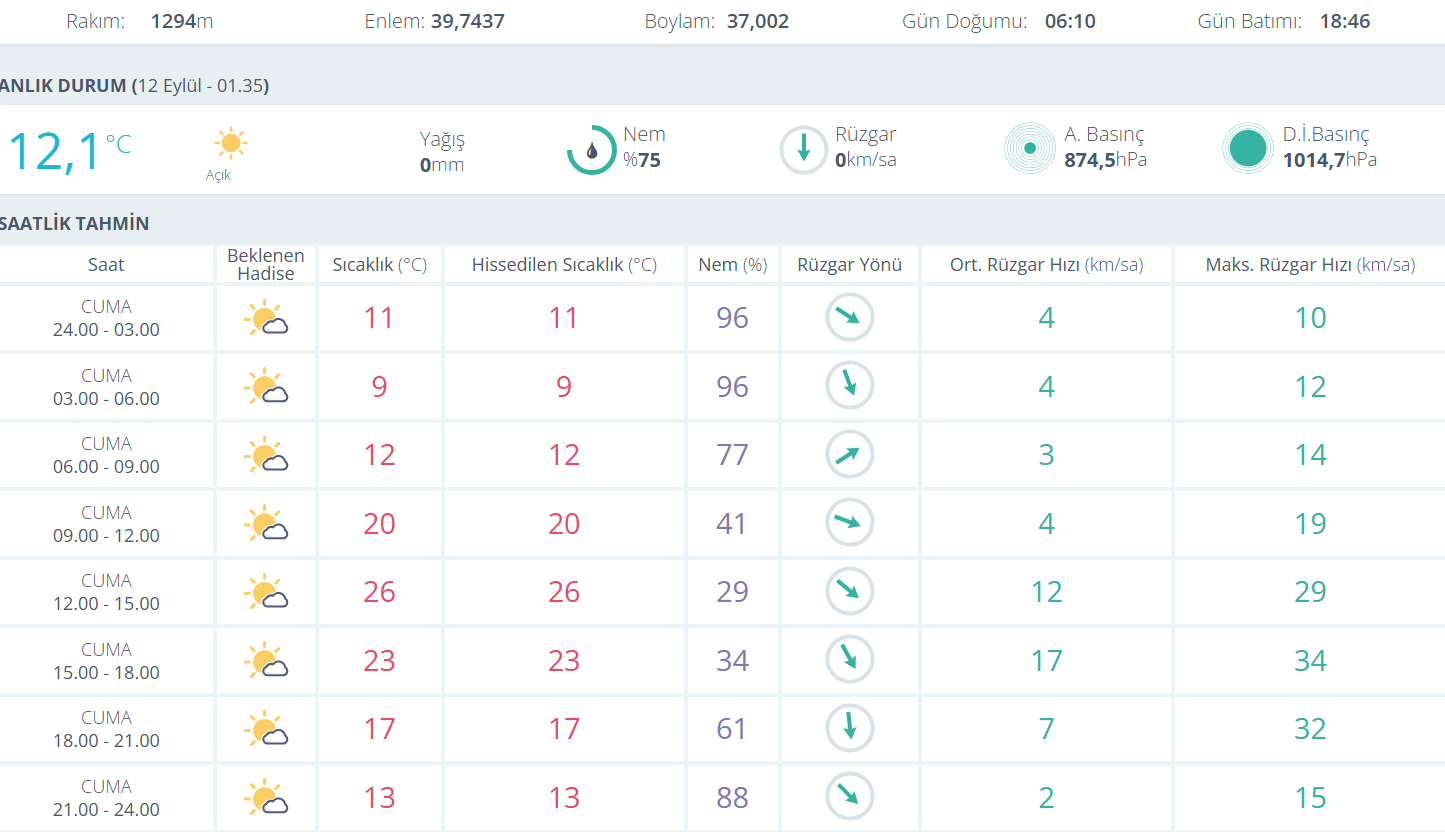This screenshot has width=1445, height=832.
Task: Click the weather icon for 12.00 - 15.00
Action: tap(266, 593)
